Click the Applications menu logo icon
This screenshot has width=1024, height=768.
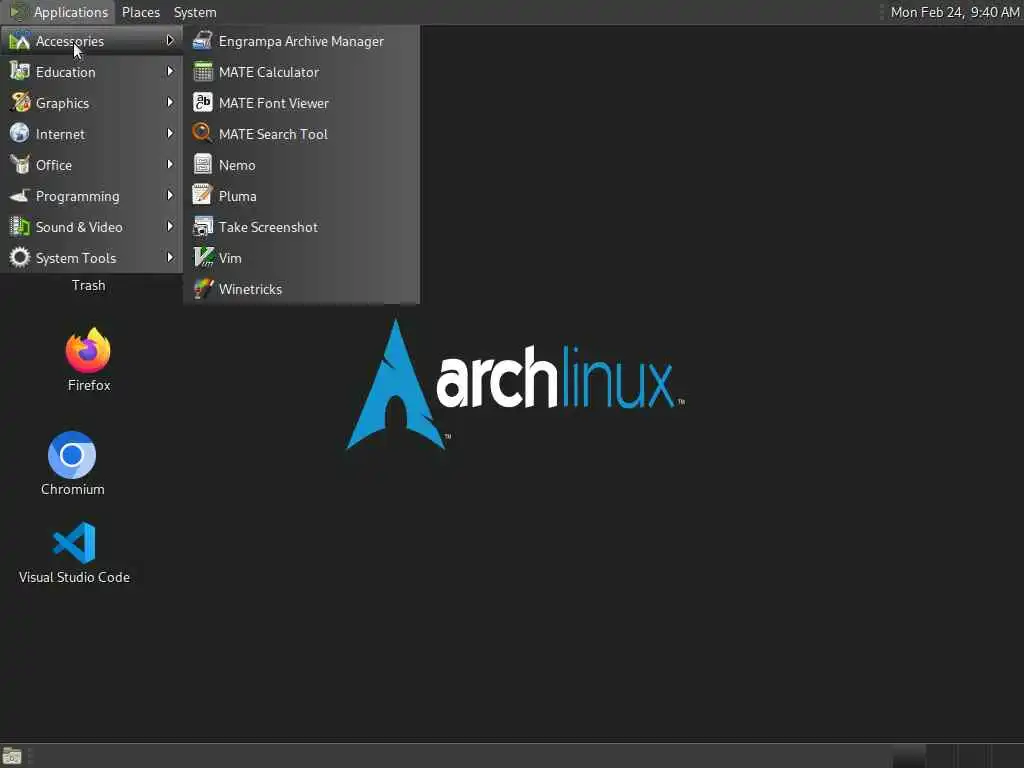[18, 12]
